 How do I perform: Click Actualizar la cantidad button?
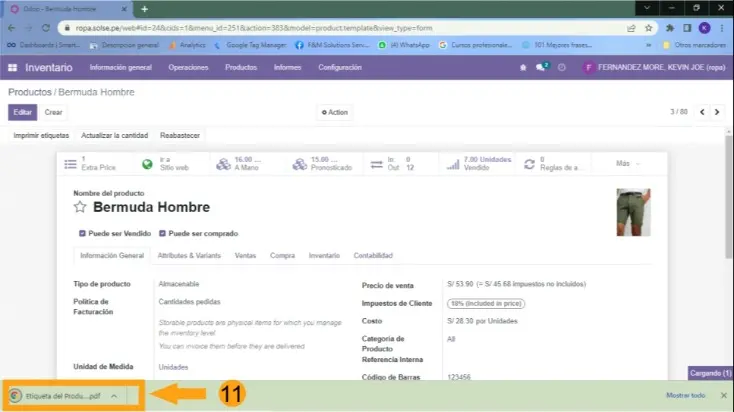click(114, 135)
